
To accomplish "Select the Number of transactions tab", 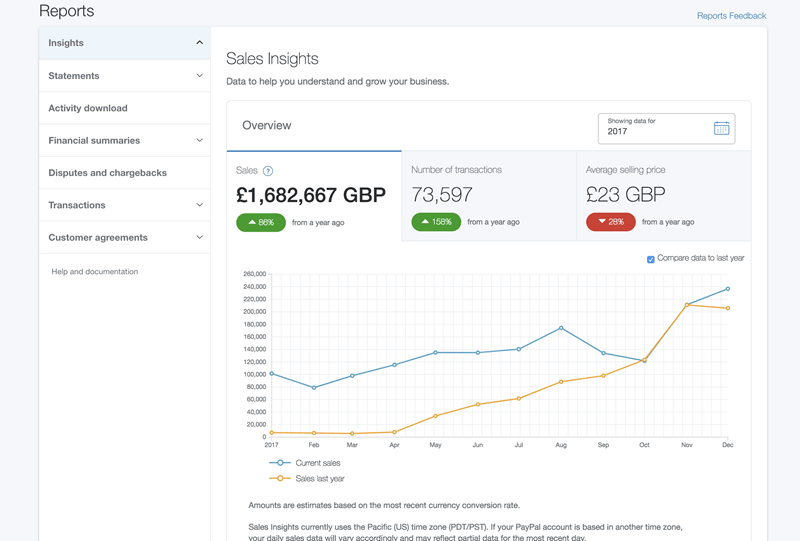I will [x=488, y=195].
